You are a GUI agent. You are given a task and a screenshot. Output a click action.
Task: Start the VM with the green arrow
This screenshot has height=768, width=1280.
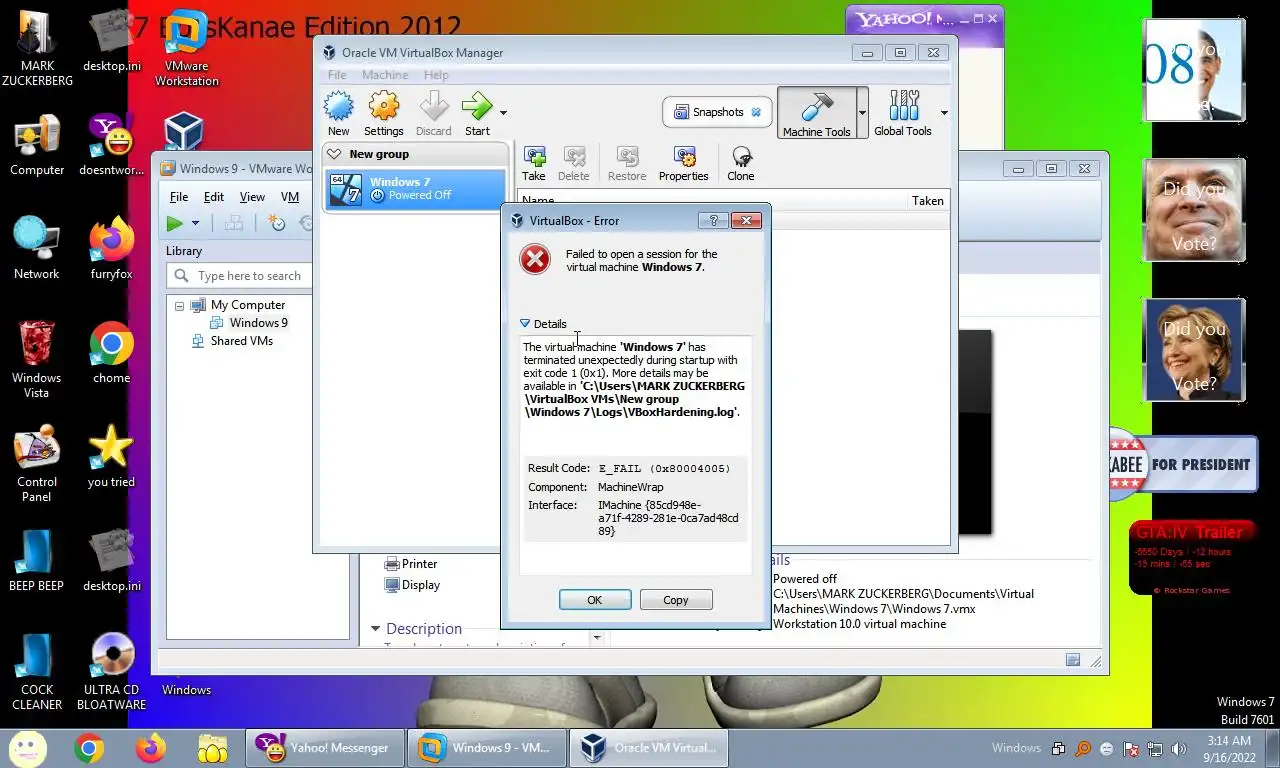(x=477, y=113)
